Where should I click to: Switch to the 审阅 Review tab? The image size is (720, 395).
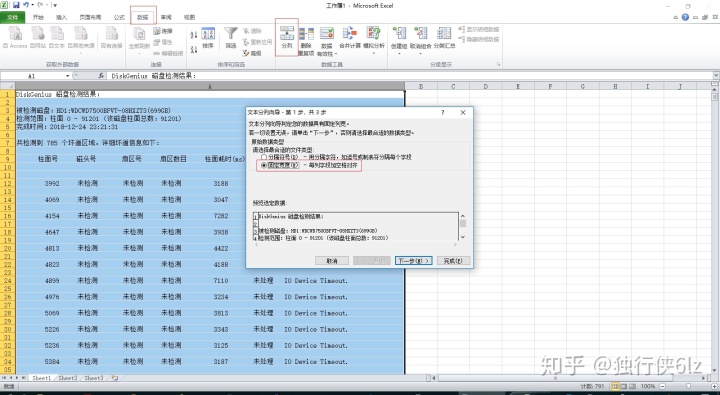tap(166, 17)
